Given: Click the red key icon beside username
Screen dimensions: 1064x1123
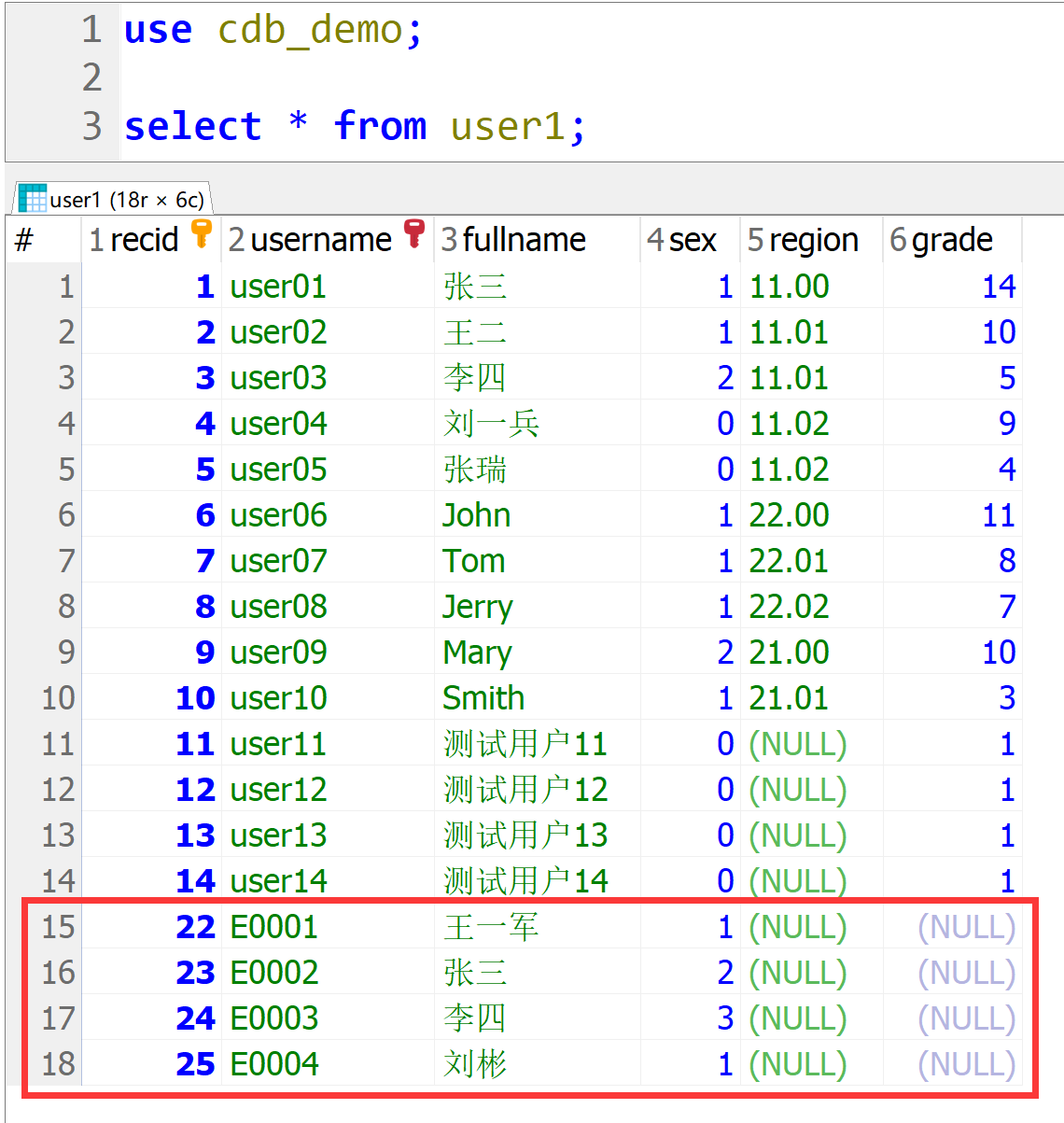Looking at the screenshot, I should [414, 233].
